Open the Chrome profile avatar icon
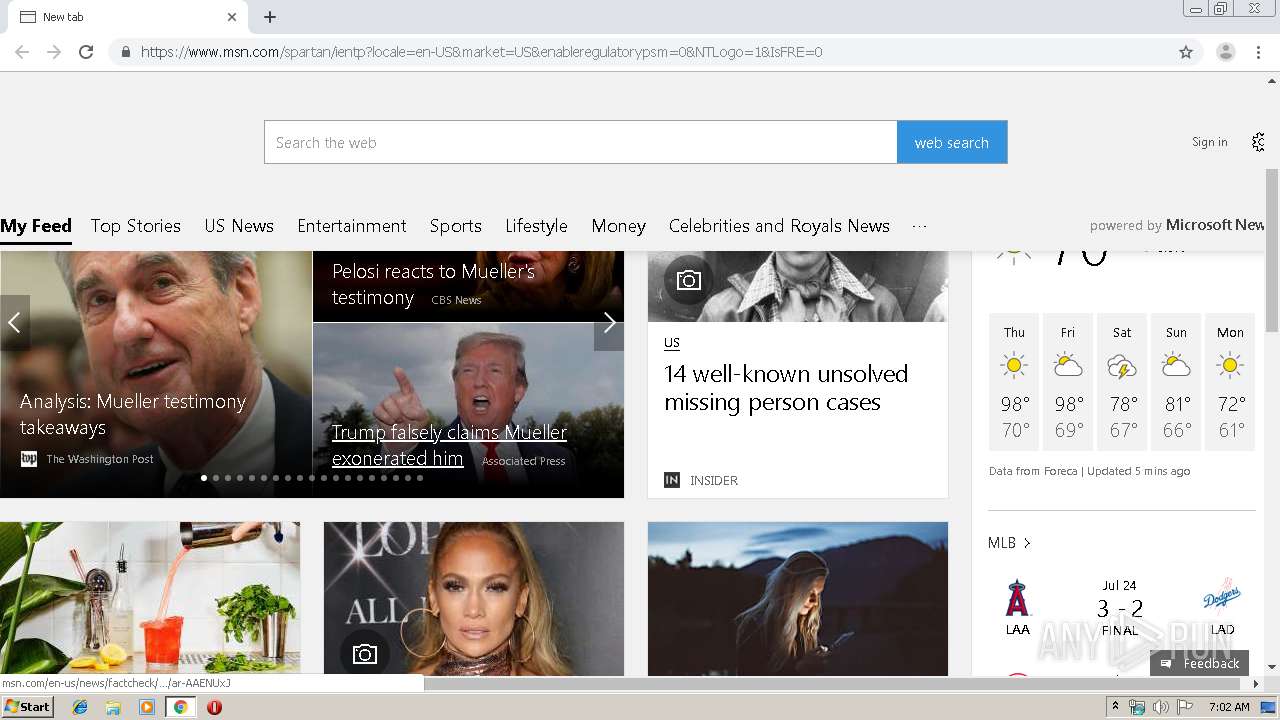This screenshot has height=720, width=1280. 1225,52
